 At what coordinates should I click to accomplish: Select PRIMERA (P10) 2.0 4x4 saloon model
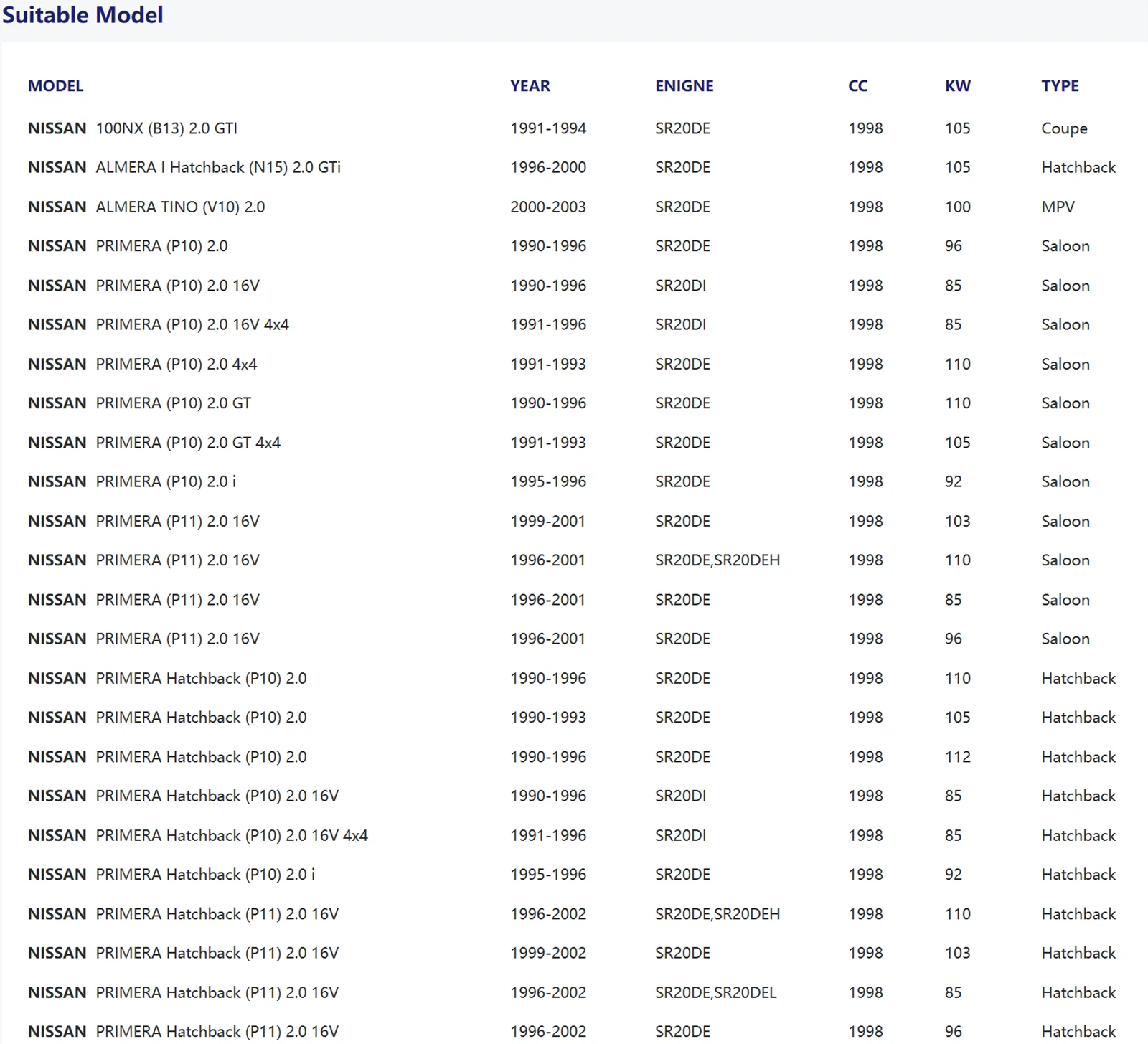point(177,365)
